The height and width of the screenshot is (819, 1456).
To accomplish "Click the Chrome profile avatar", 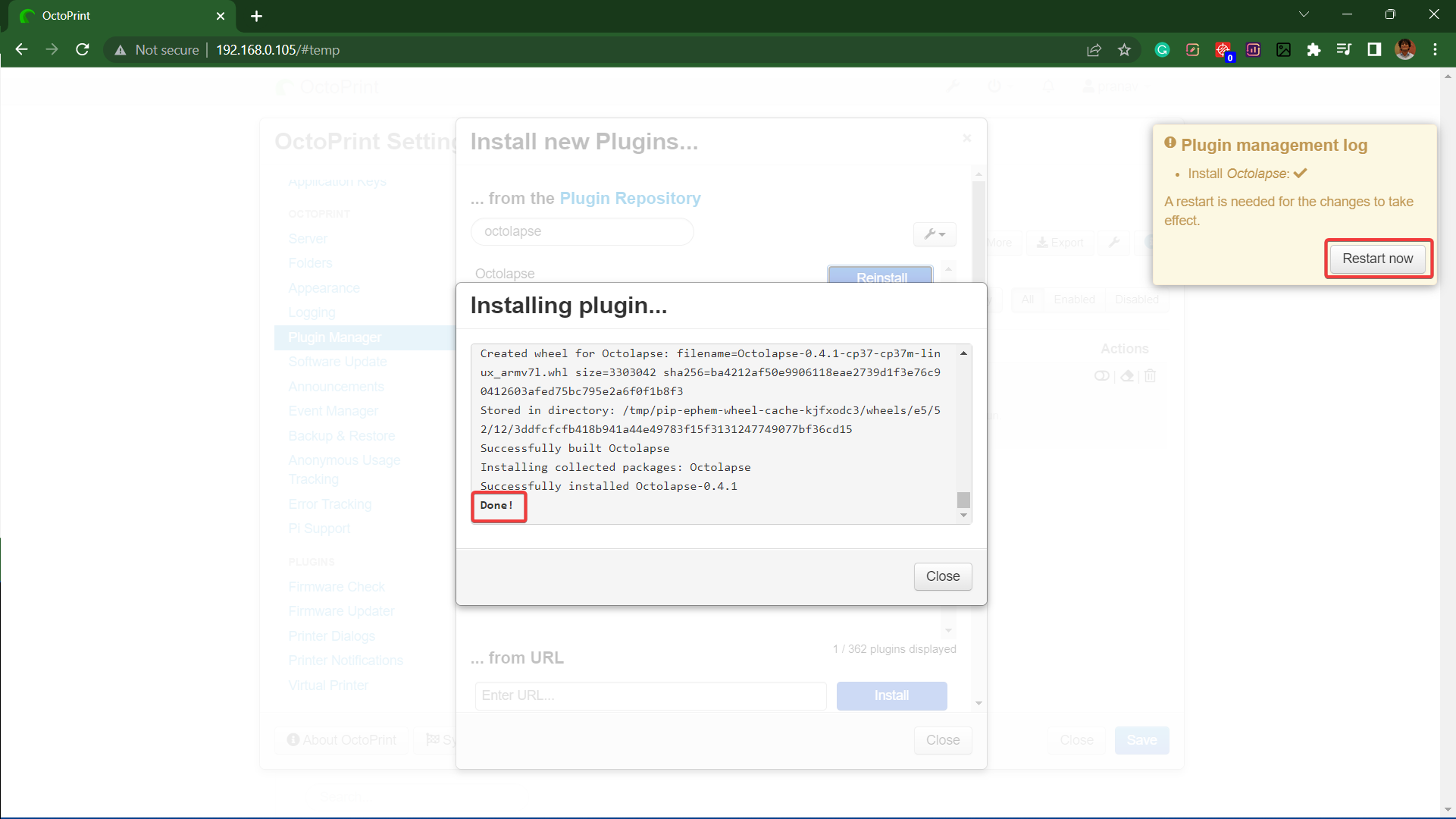I will 1404,50.
